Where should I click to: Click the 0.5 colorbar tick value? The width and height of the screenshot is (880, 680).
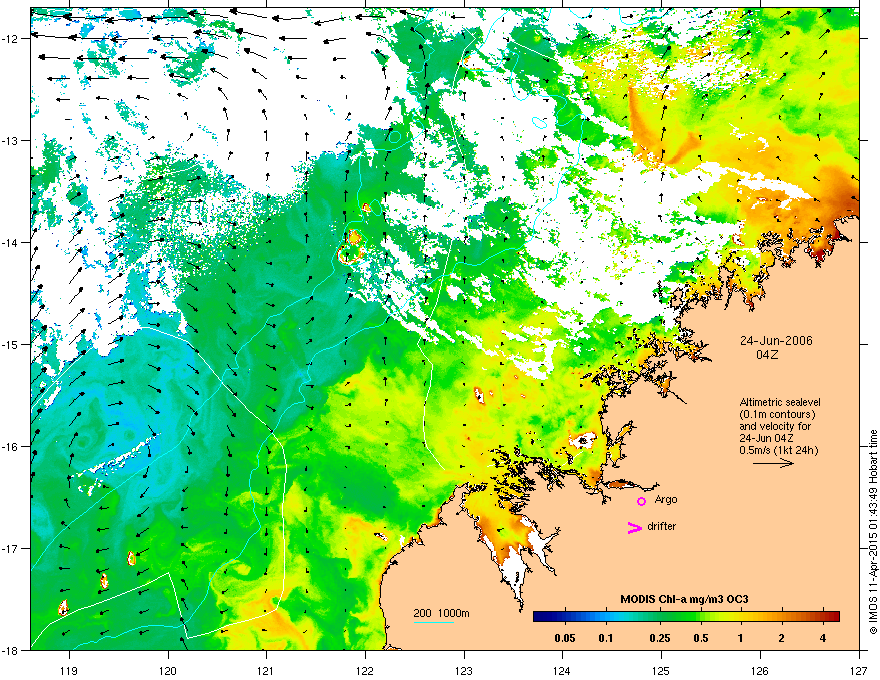[701, 638]
